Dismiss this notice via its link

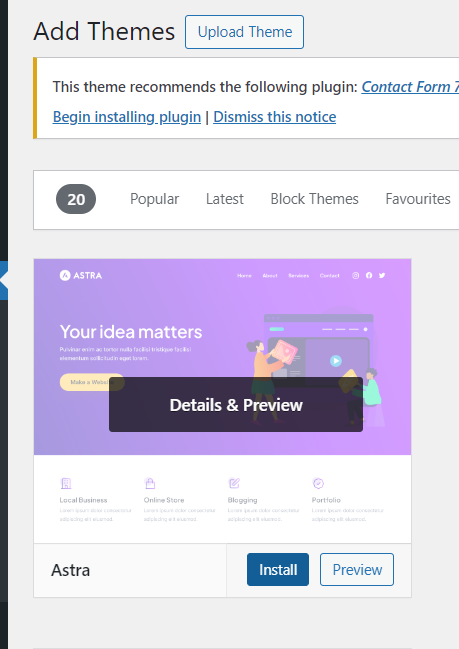[x=274, y=117]
